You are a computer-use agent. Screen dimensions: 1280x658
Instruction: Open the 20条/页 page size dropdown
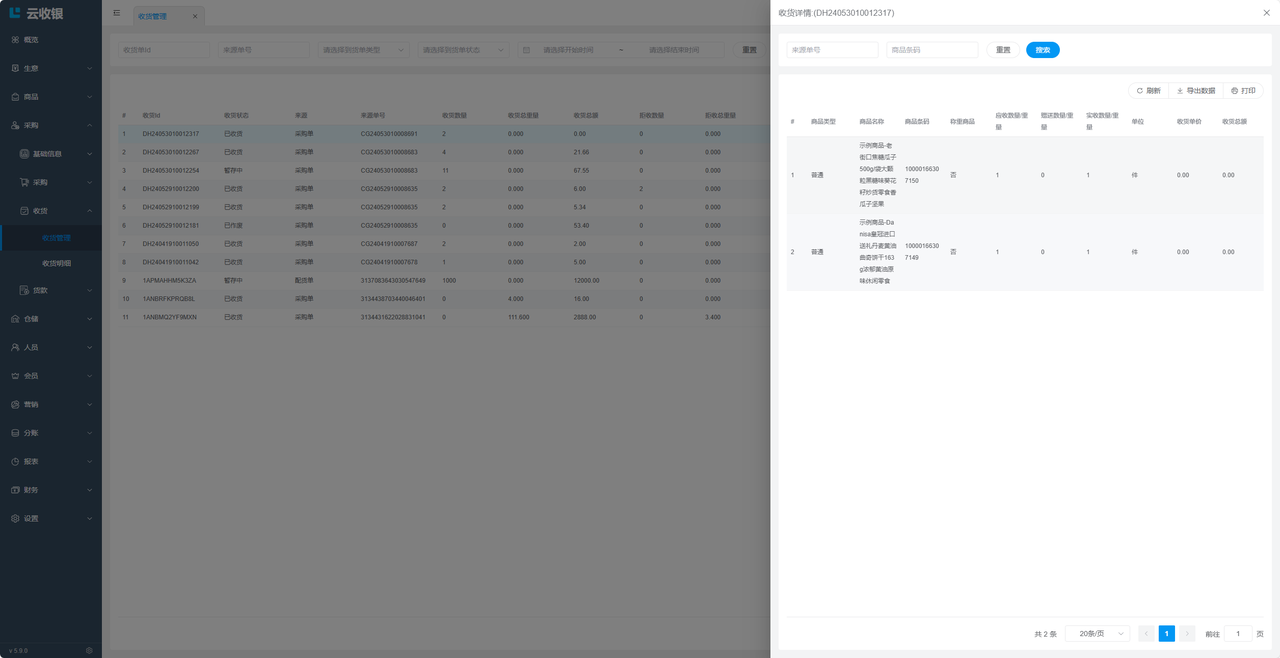click(1097, 634)
